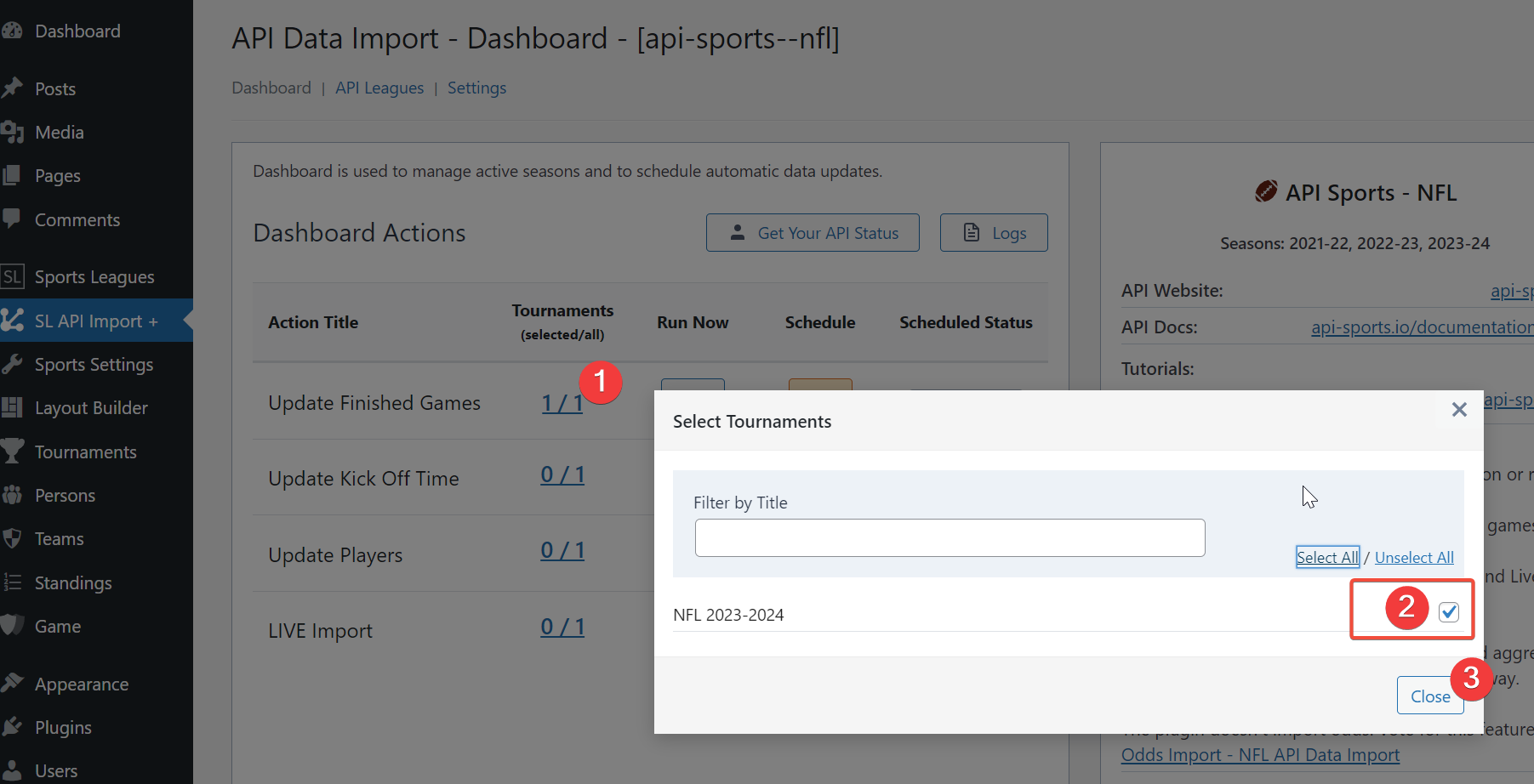Click the Sports Settings wrench icon
The height and width of the screenshot is (784, 1534).
(12, 364)
